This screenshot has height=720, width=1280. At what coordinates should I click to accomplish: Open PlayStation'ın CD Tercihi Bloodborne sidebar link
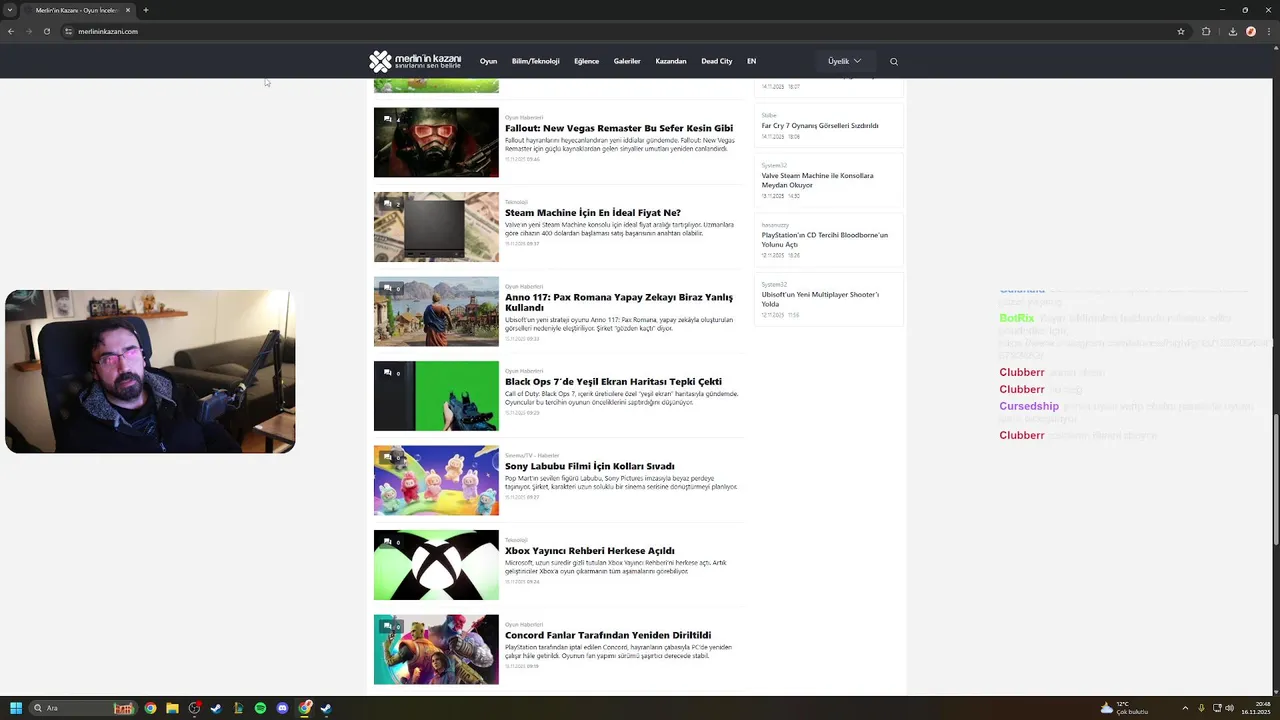tap(825, 239)
